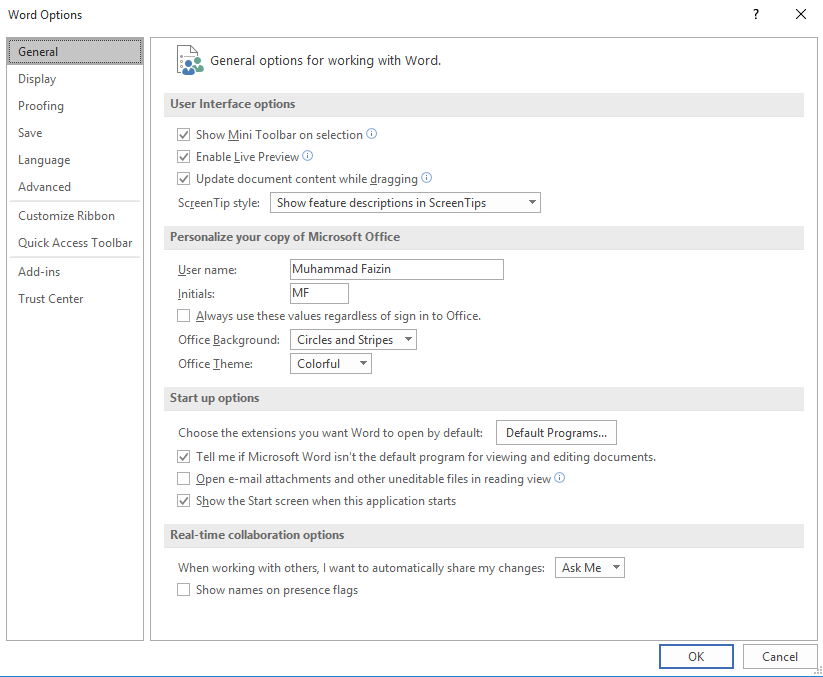The width and height of the screenshot is (823, 677).
Task: Open the Trust Center category
Action: (51, 299)
